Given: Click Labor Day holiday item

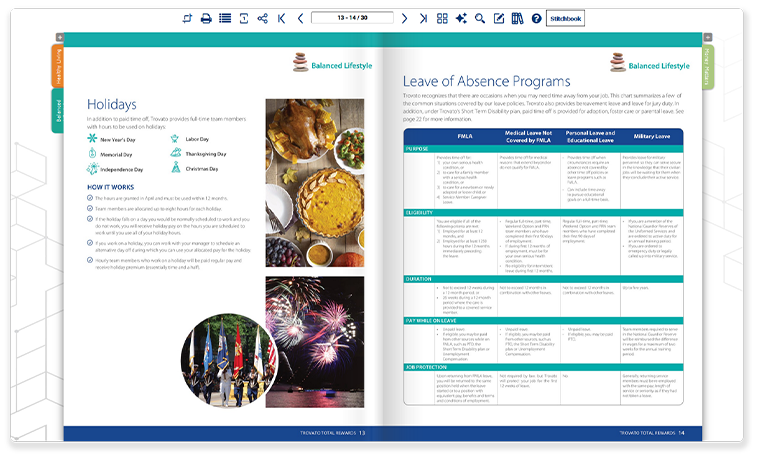Looking at the screenshot, I should click(190, 139).
